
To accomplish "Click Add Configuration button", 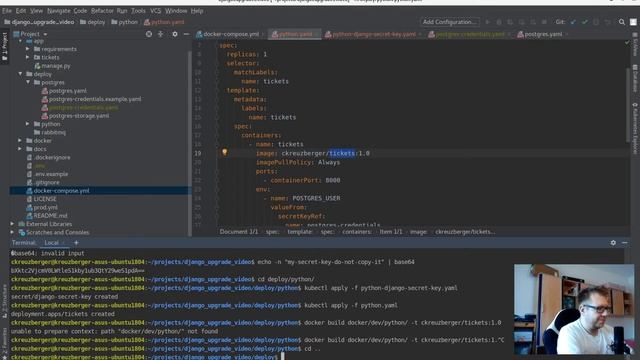I will [x=449, y=22].
